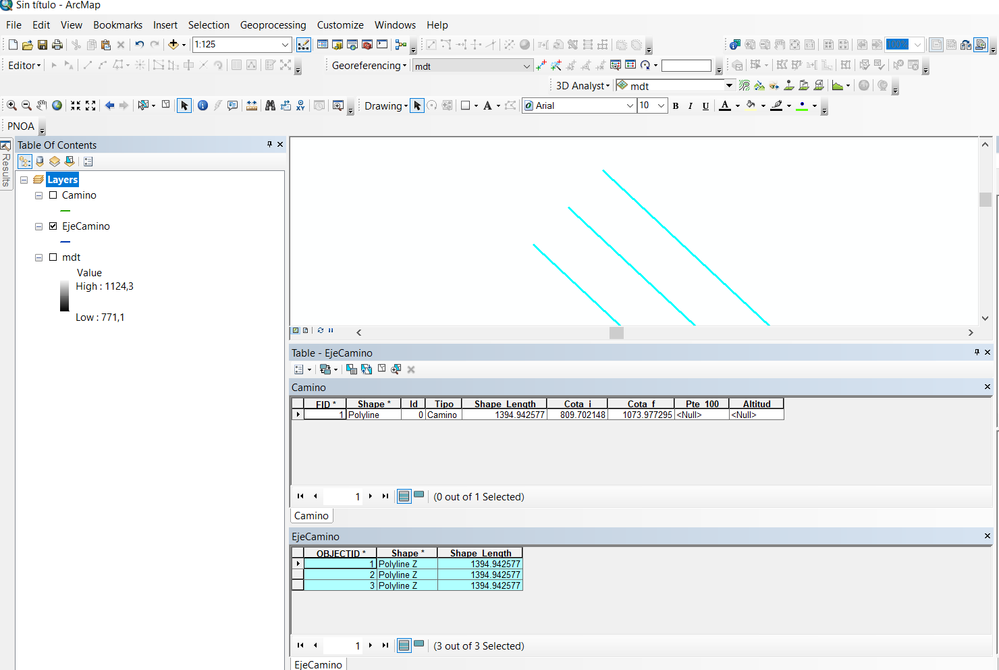
Task: Collapse the Camino layer legend
Action: [39, 196]
